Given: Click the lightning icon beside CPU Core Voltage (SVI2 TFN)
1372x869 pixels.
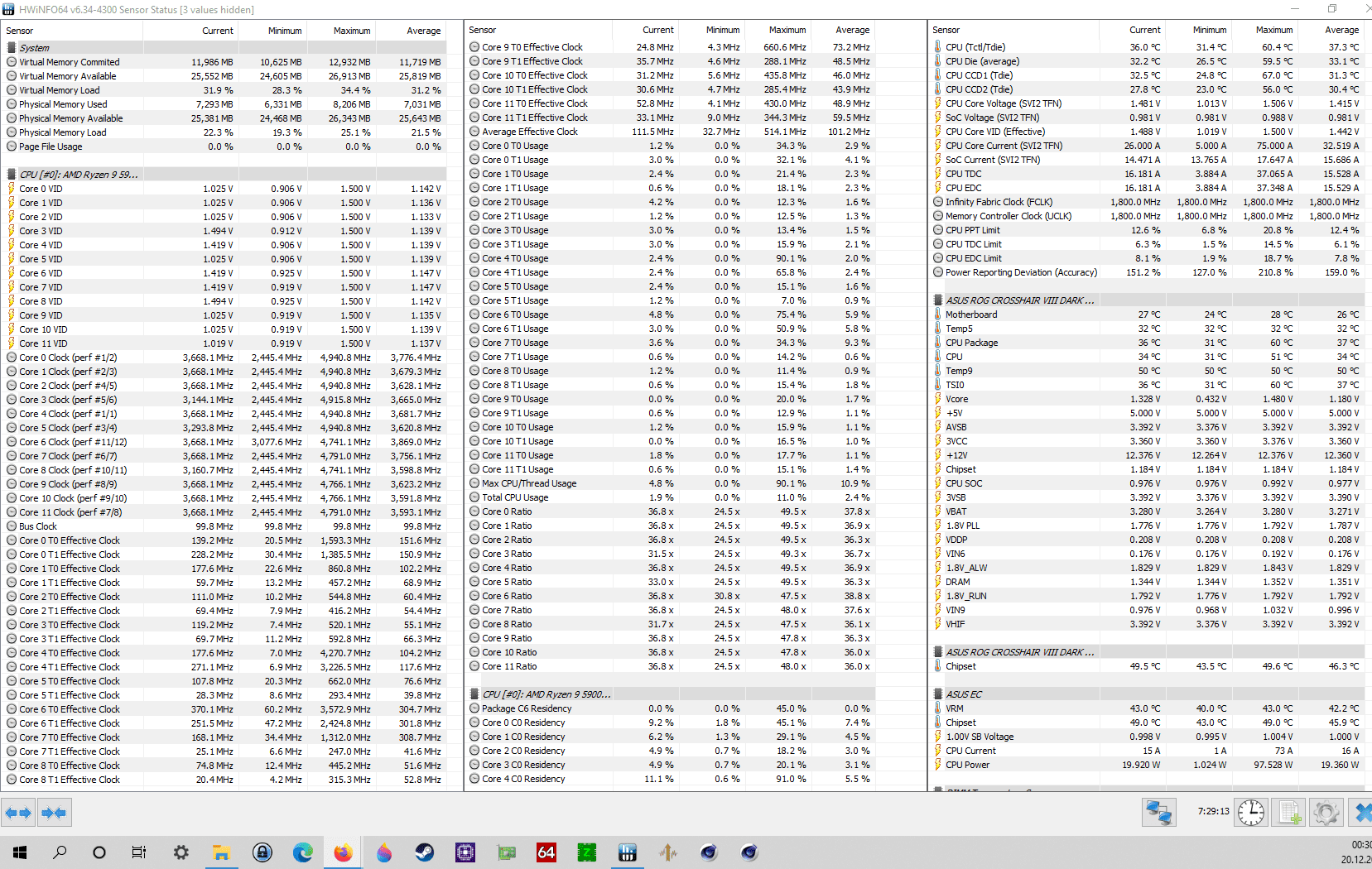Looking at the screenshot, I should [938, 103].
